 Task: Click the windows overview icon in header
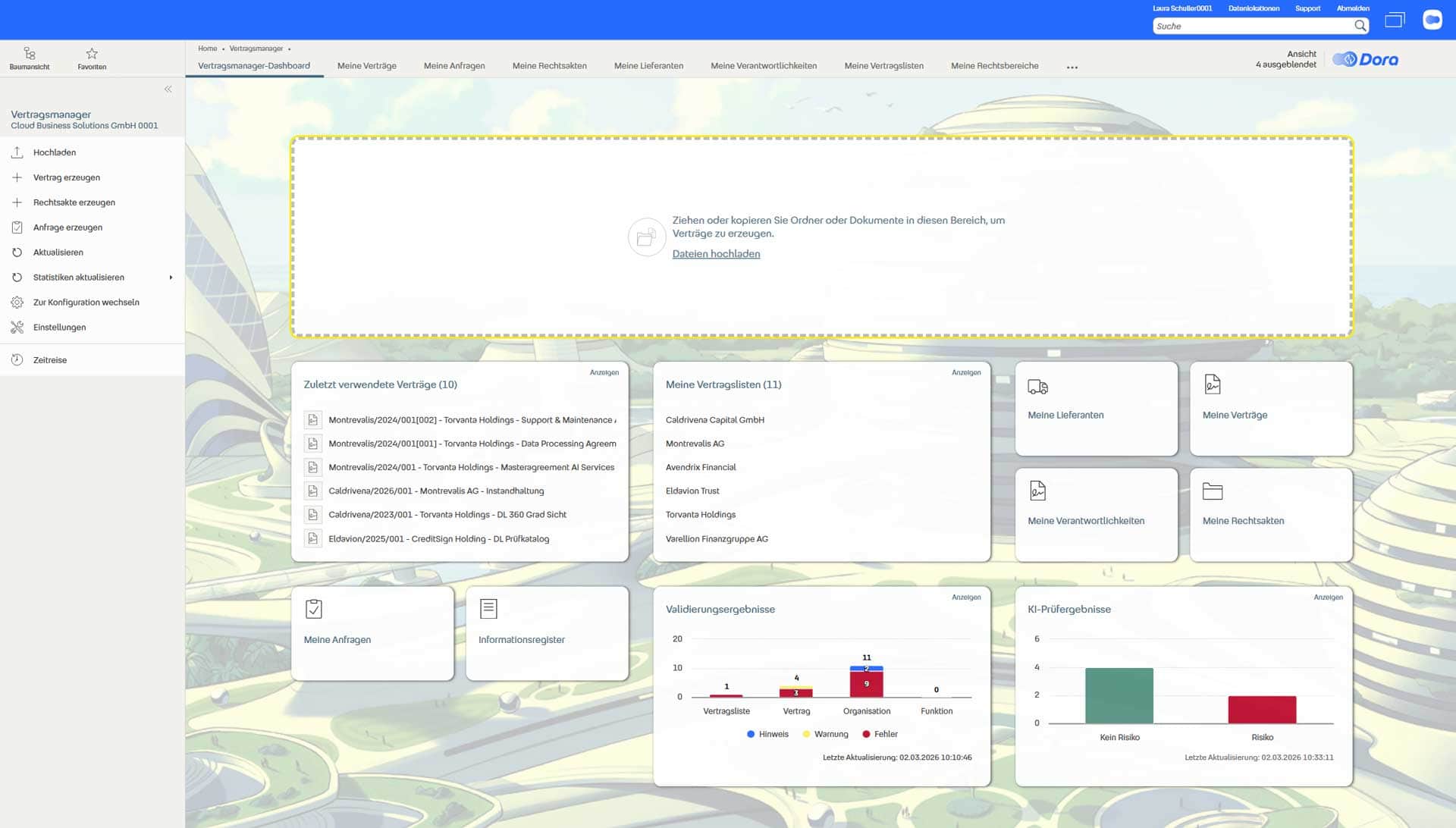pos(1395,20)
